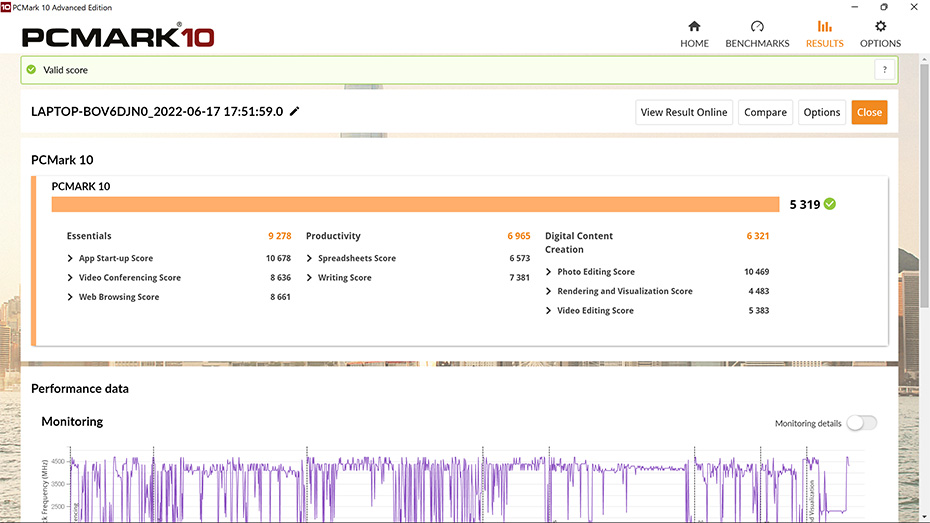930x523 pixels.
Task: Open the Options gear icon
Action: click(x=880, y=27)
